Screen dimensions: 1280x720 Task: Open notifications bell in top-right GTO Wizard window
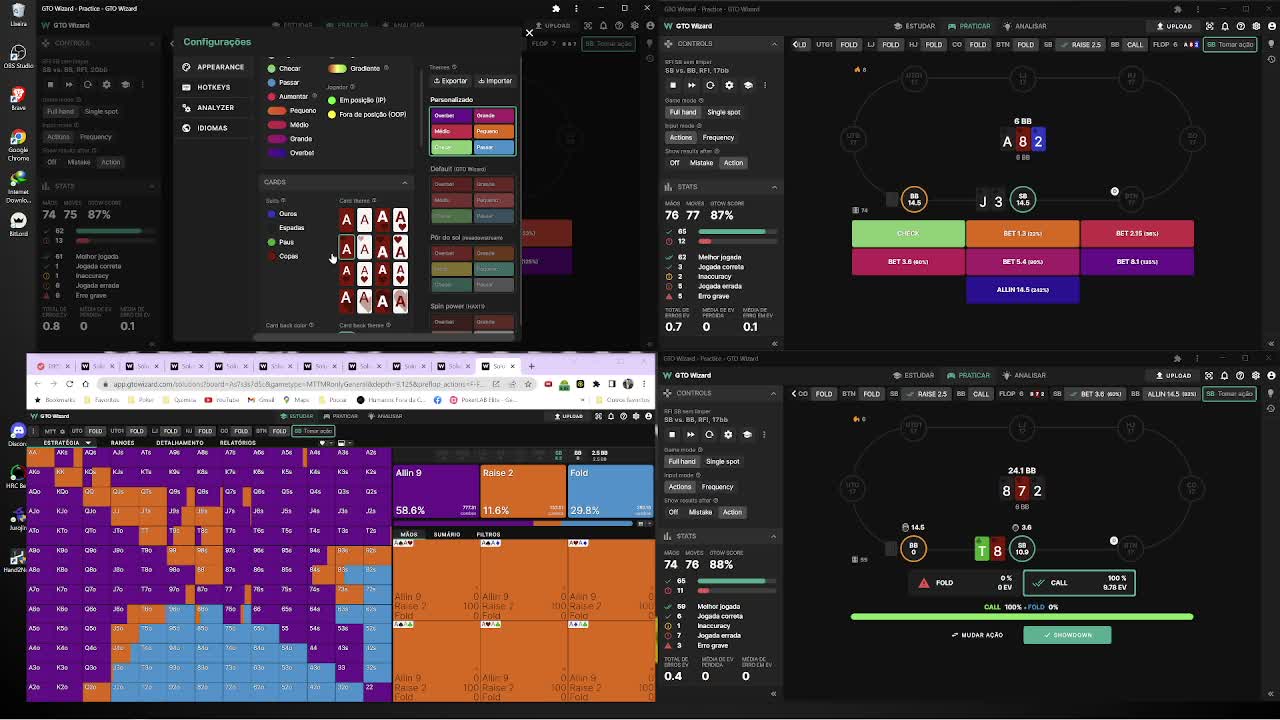[x=1225, y=26]
